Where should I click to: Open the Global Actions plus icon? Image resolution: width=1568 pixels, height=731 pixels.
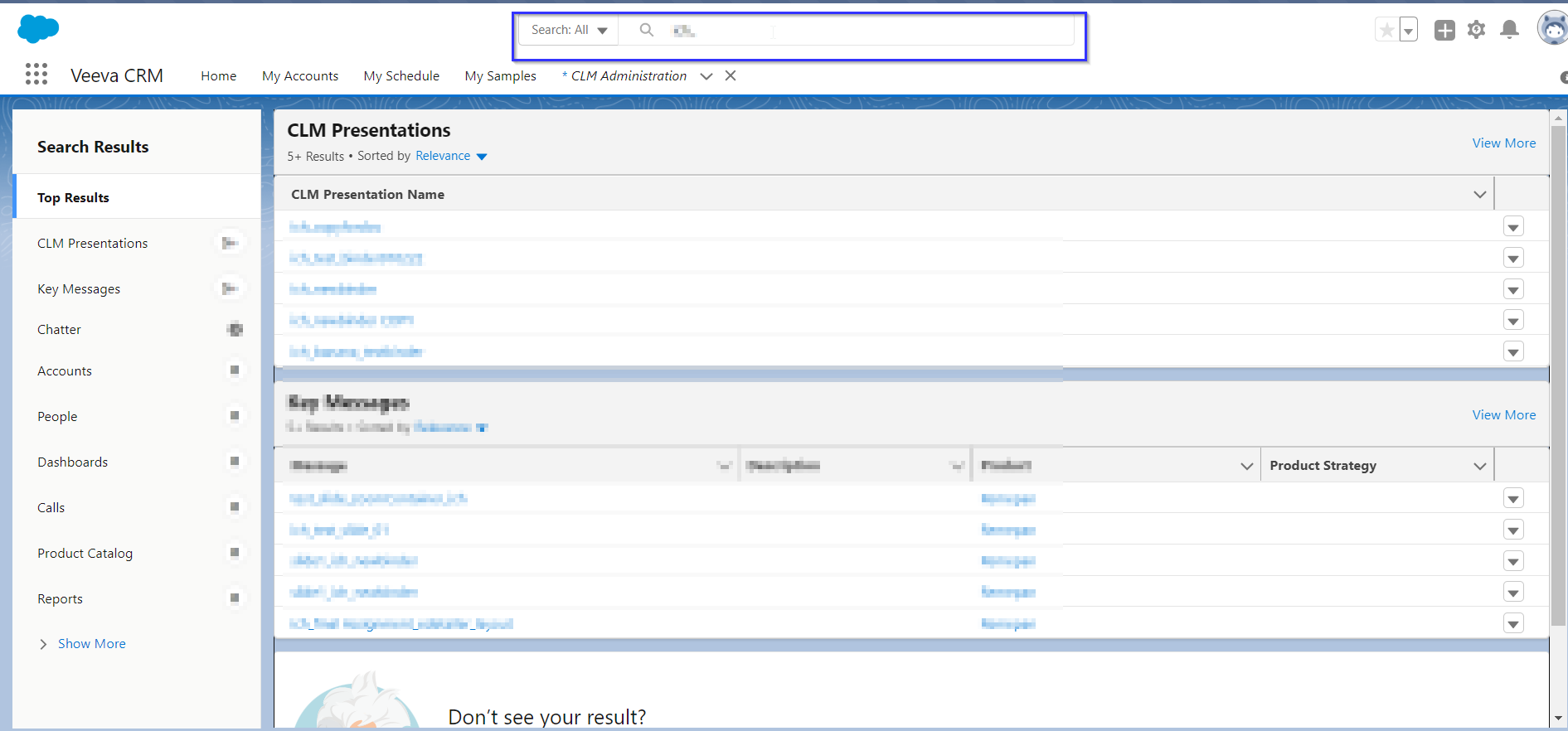tap(1444, 31)
